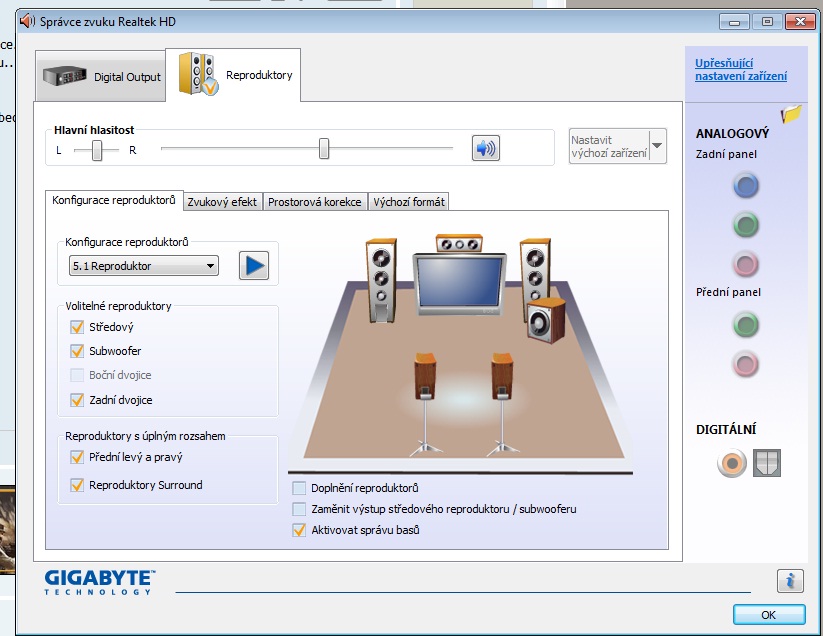
Task: Click the blue rear panel jack
Action: point(745,185)
